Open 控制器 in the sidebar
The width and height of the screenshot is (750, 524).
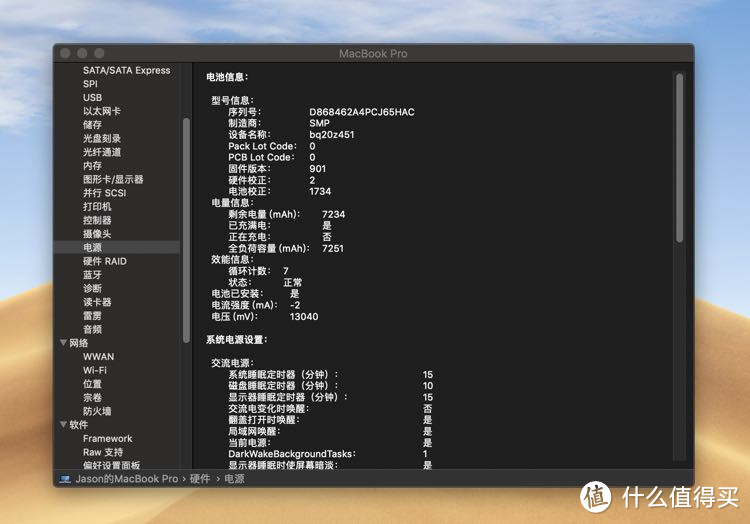[x=97, y=220]
